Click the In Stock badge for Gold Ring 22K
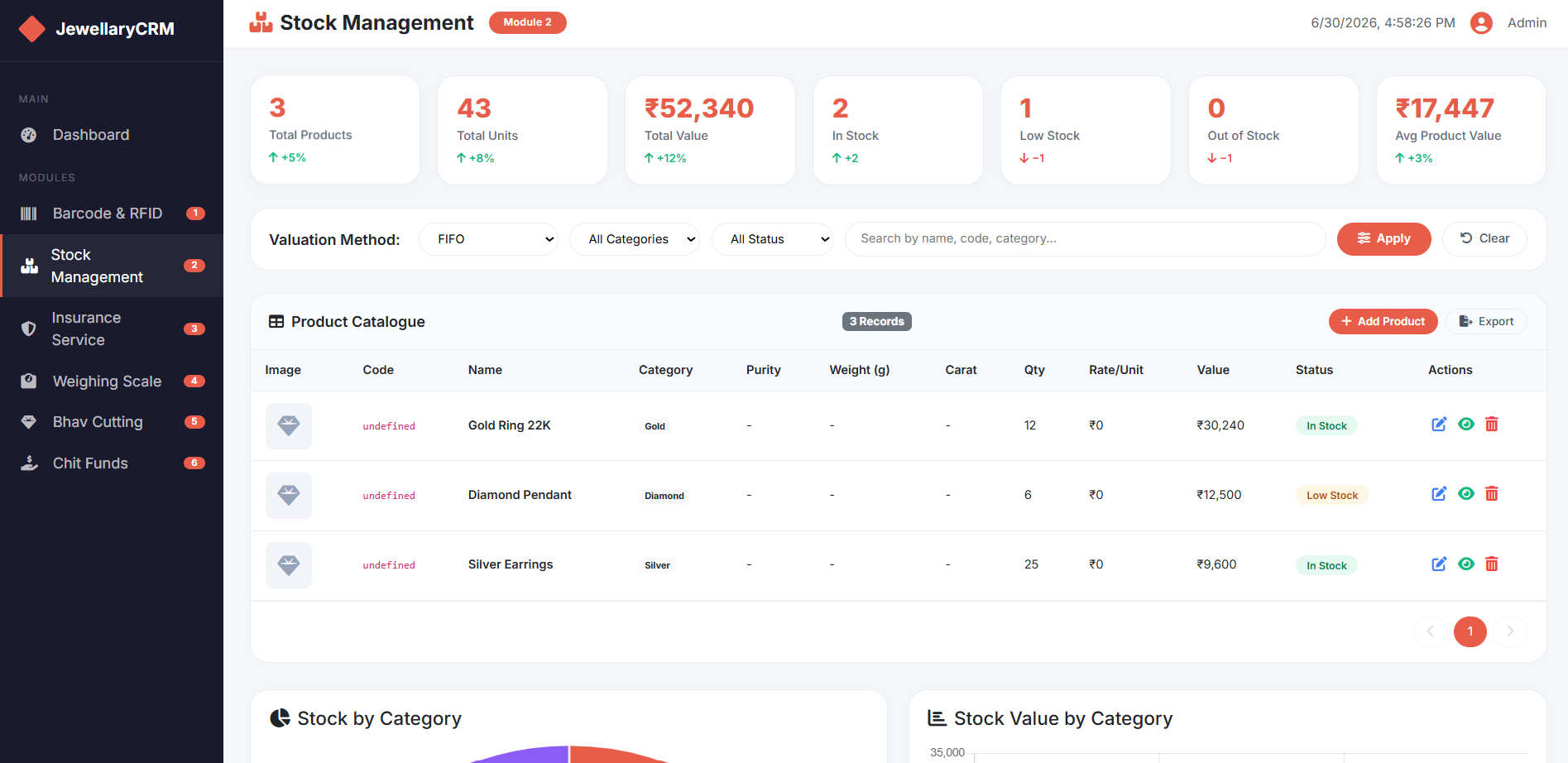 click(1326, 426)
